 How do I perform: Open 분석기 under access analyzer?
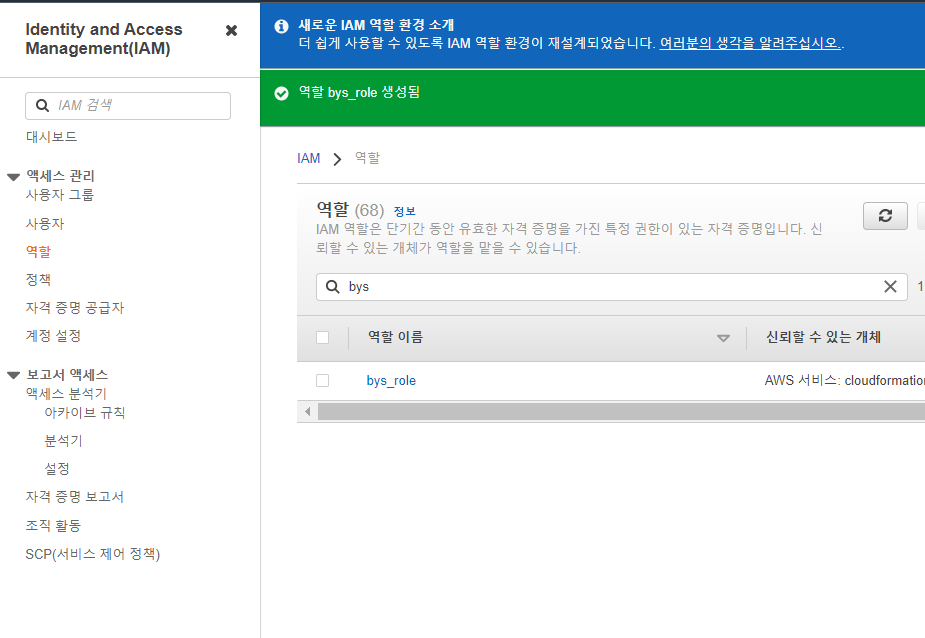pos(64,441)
